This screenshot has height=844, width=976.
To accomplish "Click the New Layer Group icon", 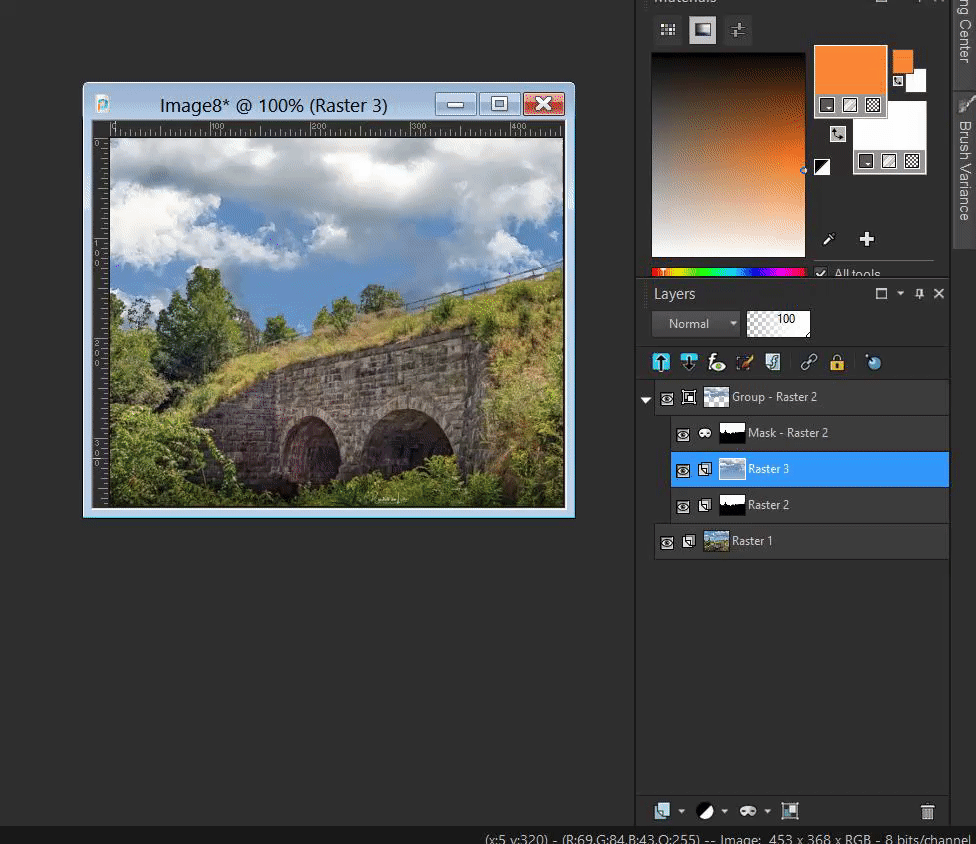I will point(790,810).
